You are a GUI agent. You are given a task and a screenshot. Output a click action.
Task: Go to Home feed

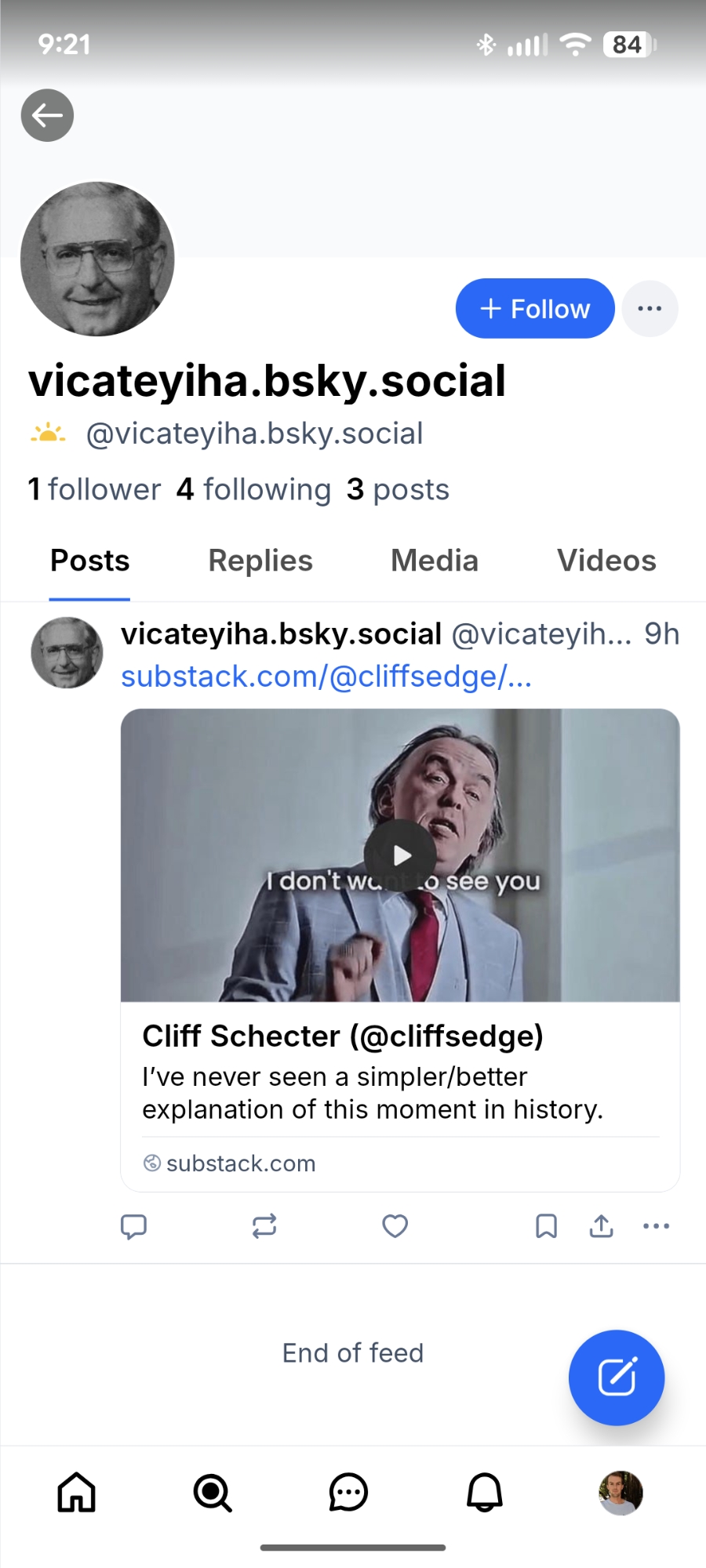76,1492
